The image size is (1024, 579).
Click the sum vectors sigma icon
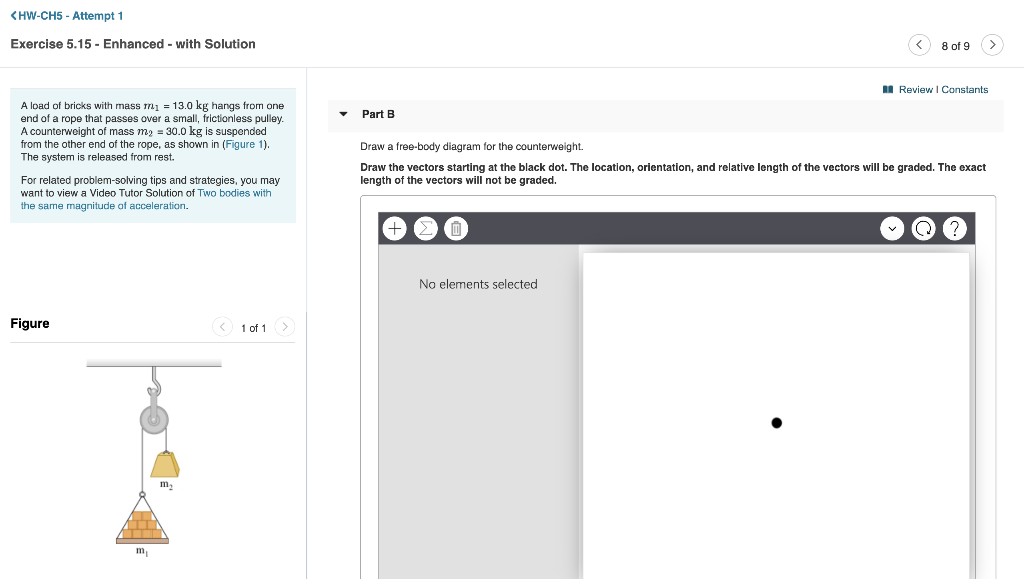click(425, 228)
